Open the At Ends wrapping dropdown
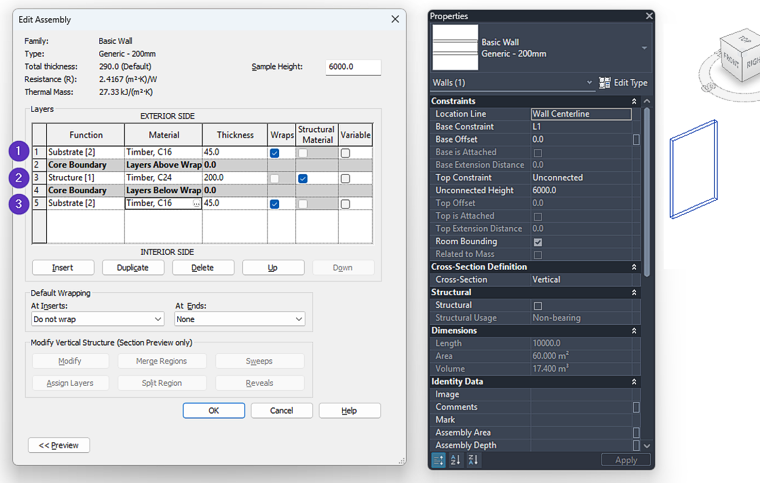The image size is (760, 483). (239, 319)
